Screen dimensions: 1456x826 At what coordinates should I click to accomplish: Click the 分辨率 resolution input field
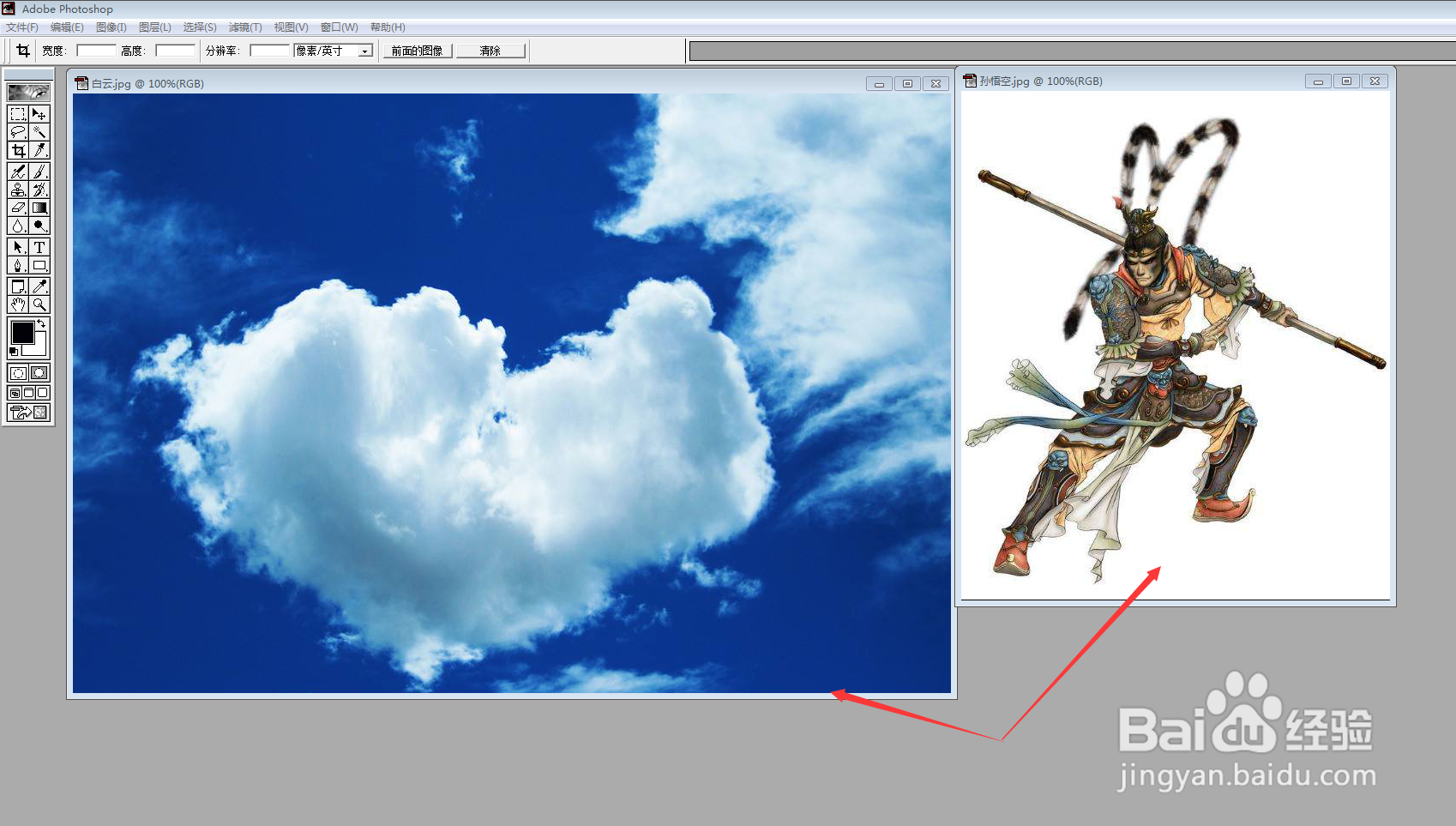269,51
